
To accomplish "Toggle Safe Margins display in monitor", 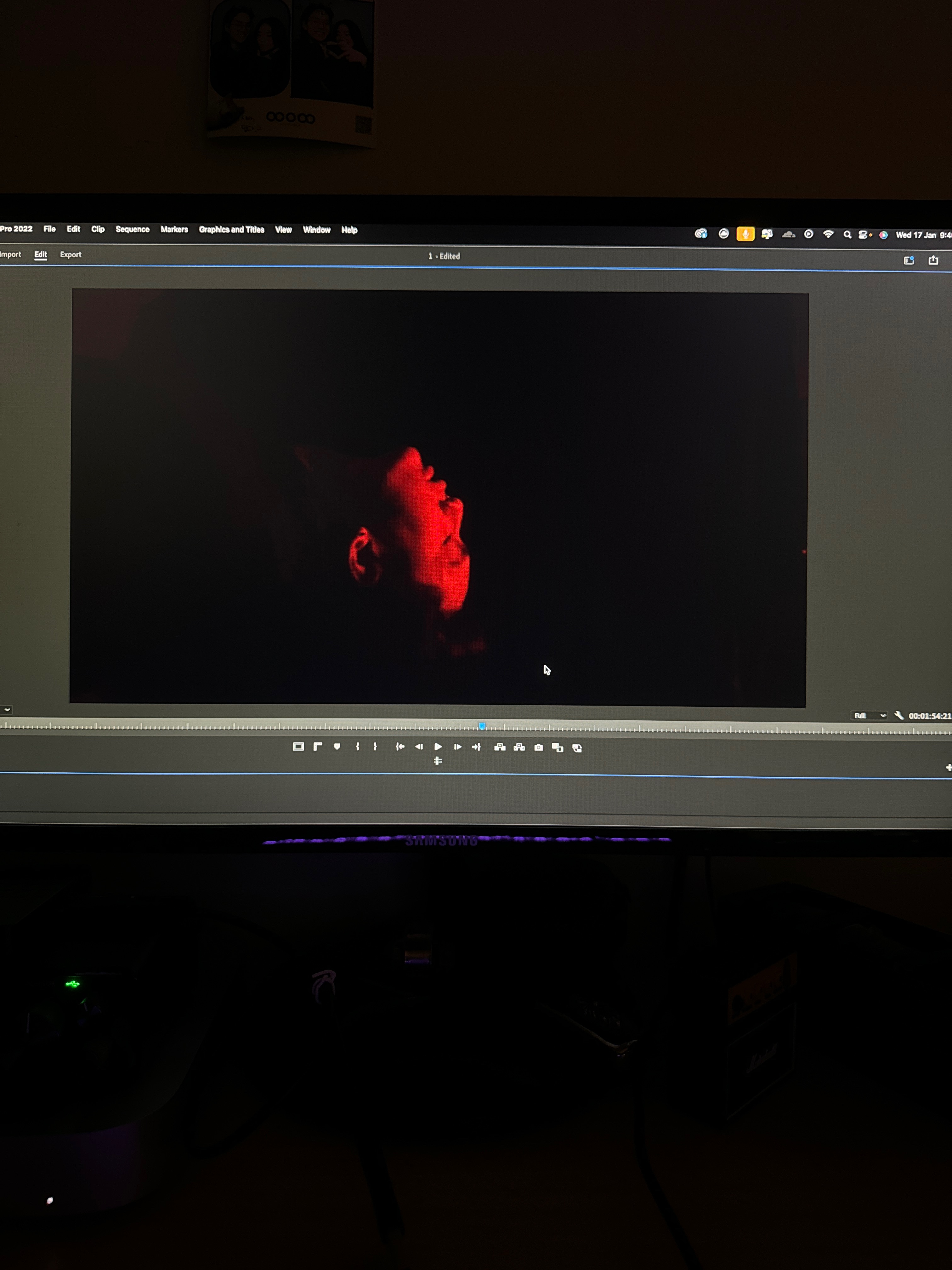I will pyautogui.click(x=298, y=747).
